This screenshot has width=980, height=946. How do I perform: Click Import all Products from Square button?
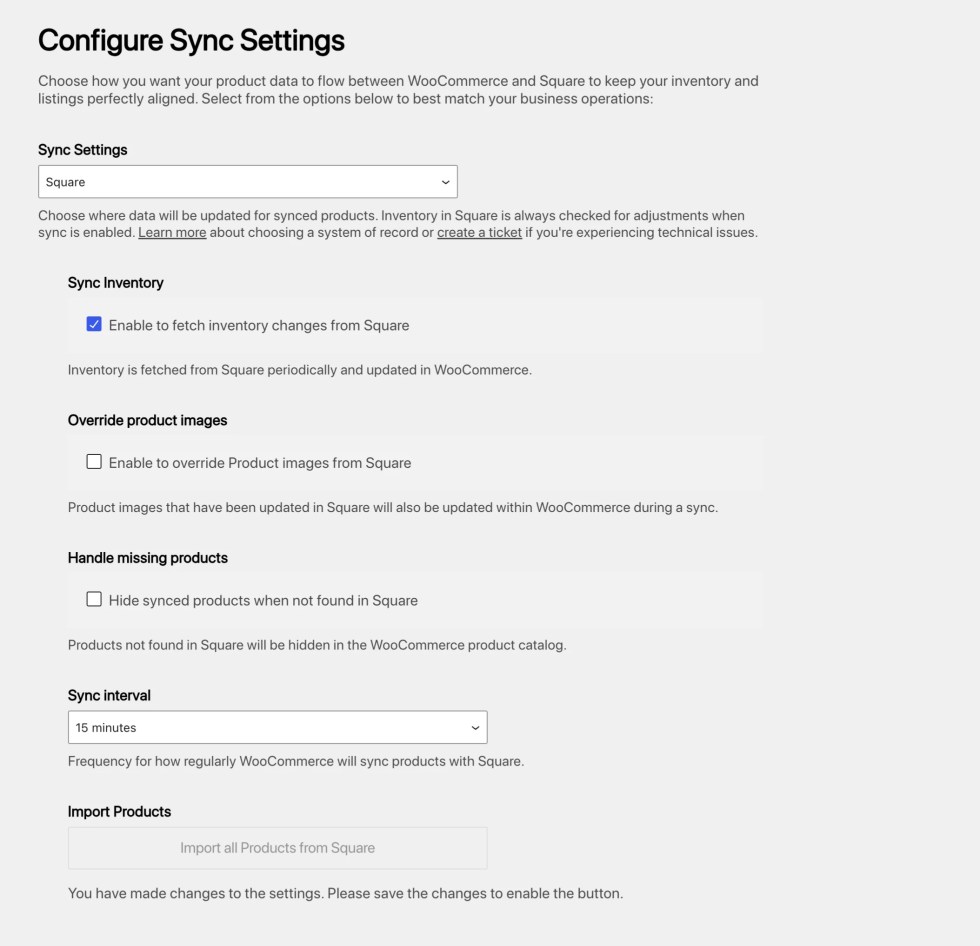(x=278, y=848)
